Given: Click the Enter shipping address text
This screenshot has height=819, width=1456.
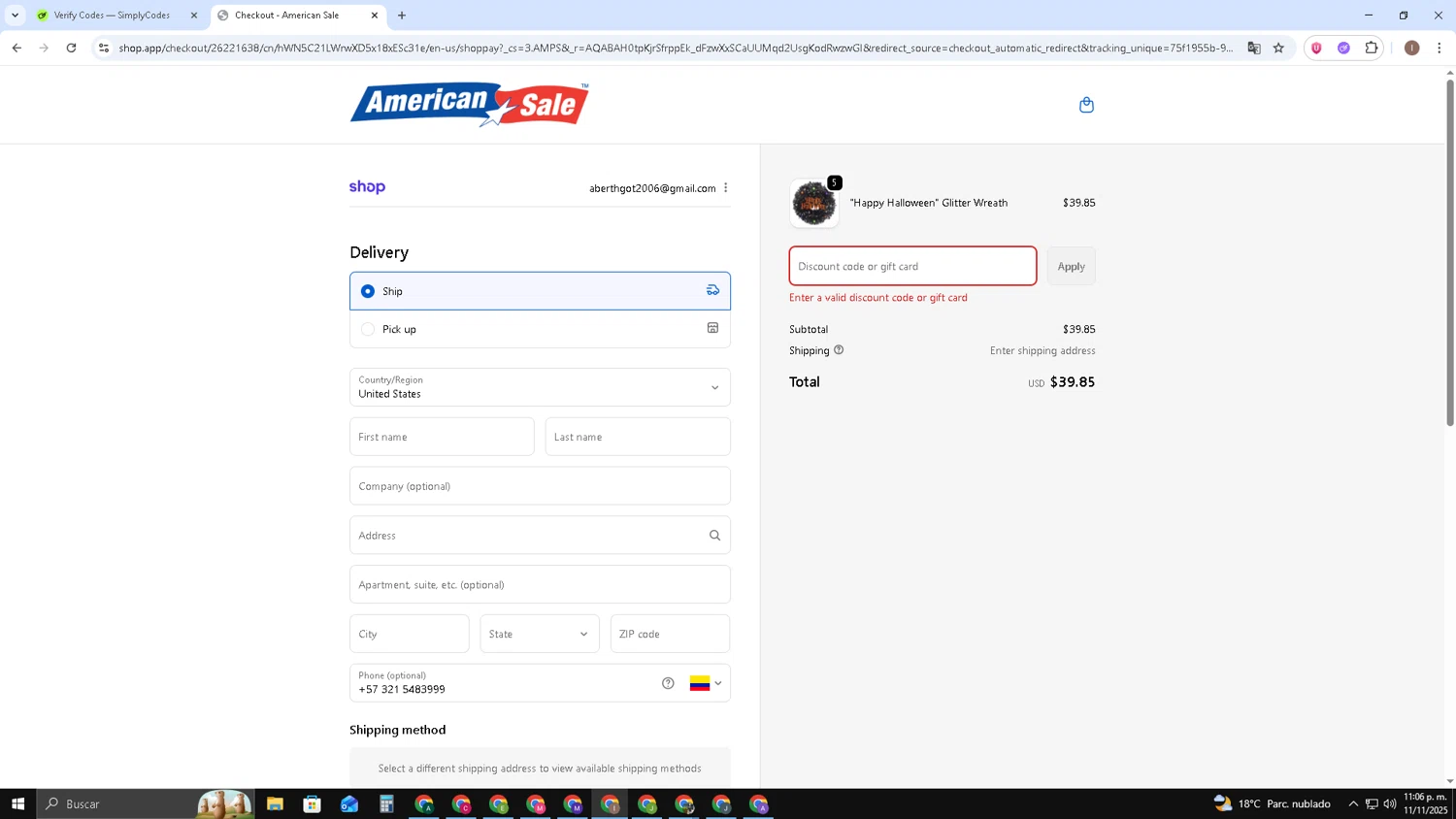Looking at the screenshot, I should (1042, 350).
